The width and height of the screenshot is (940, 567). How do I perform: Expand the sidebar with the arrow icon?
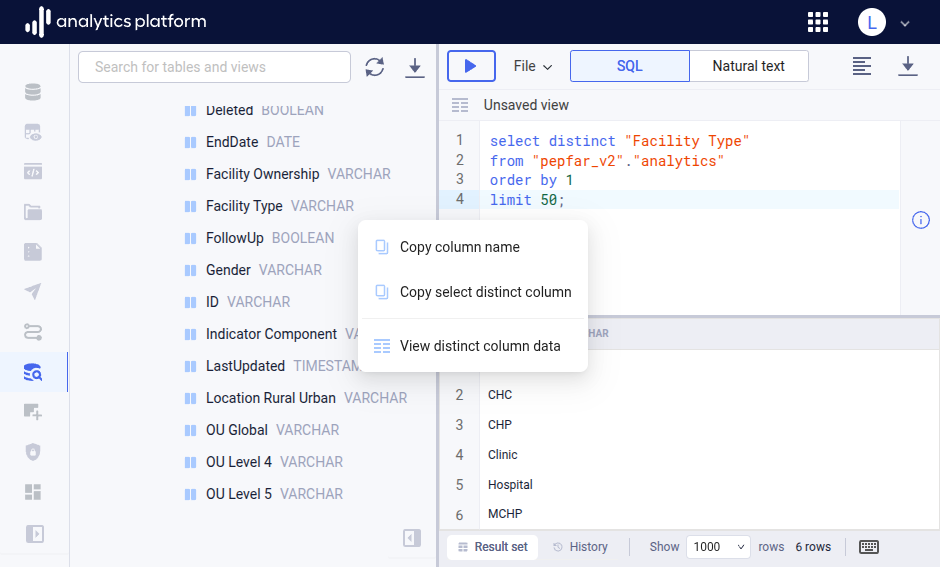[35, 533]
